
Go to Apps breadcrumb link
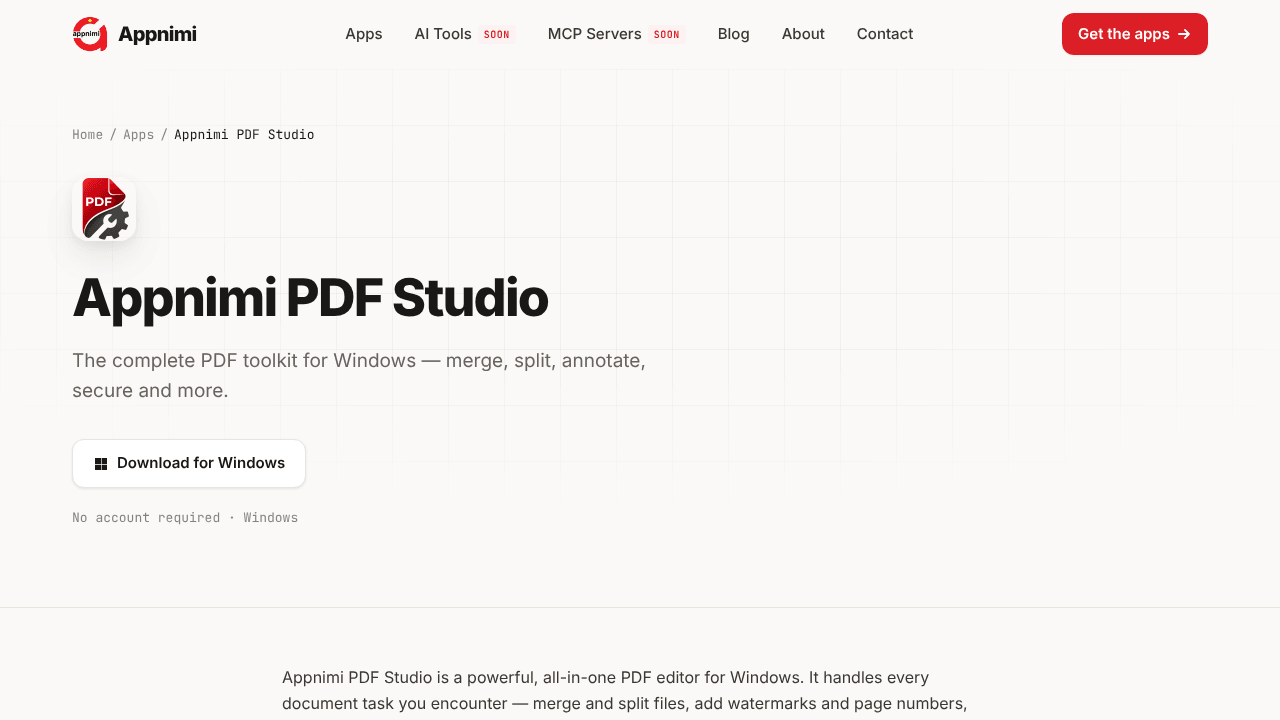point(139,135)
